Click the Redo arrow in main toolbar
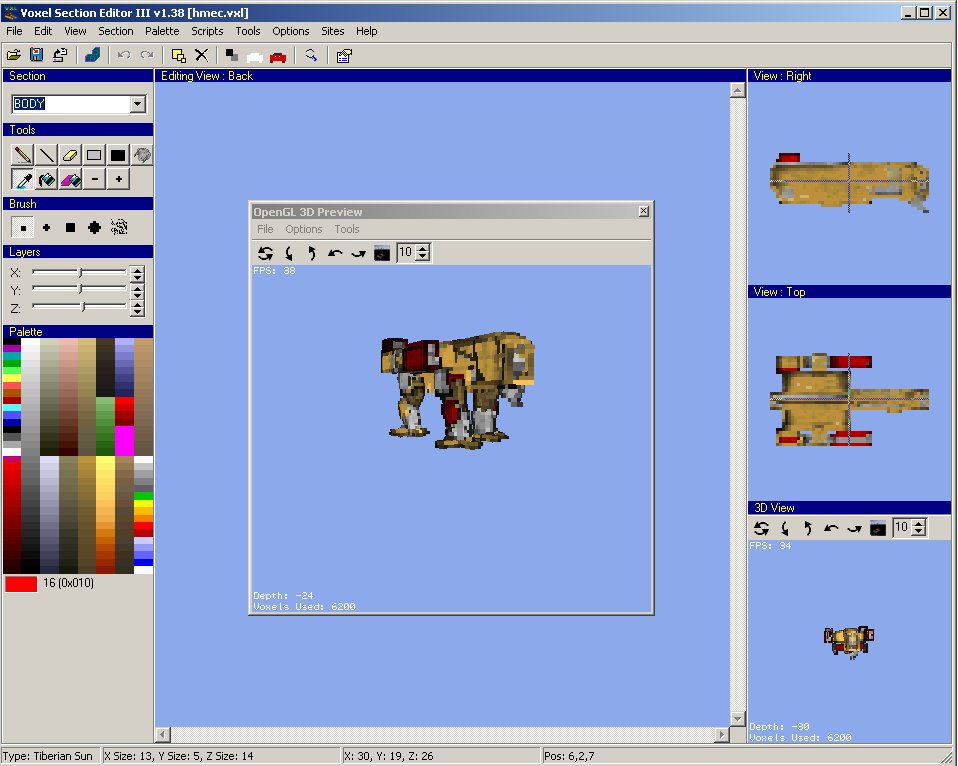This screenshot has height=766, width=958. coord(147,56)
